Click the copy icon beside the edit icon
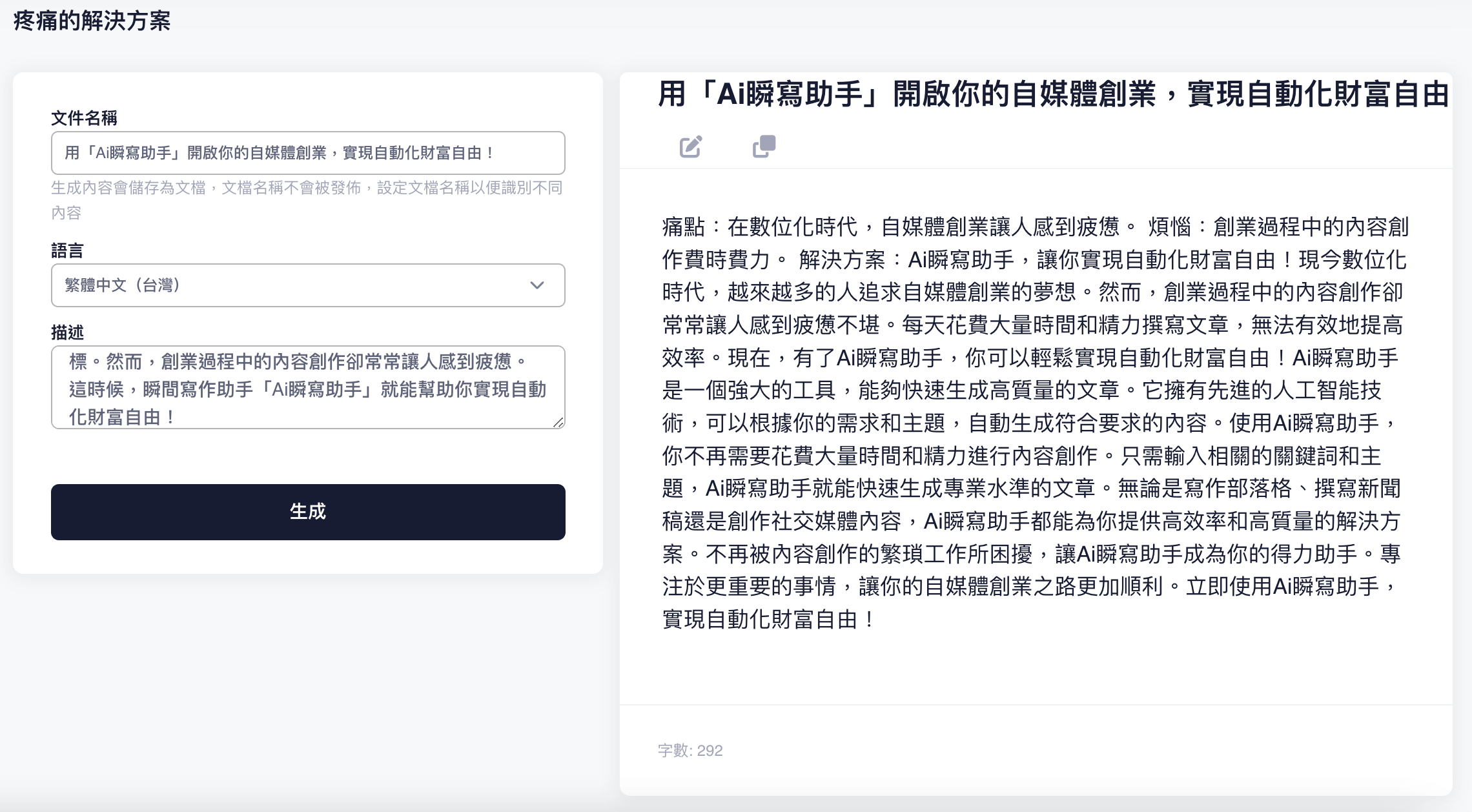 (764, 147)
